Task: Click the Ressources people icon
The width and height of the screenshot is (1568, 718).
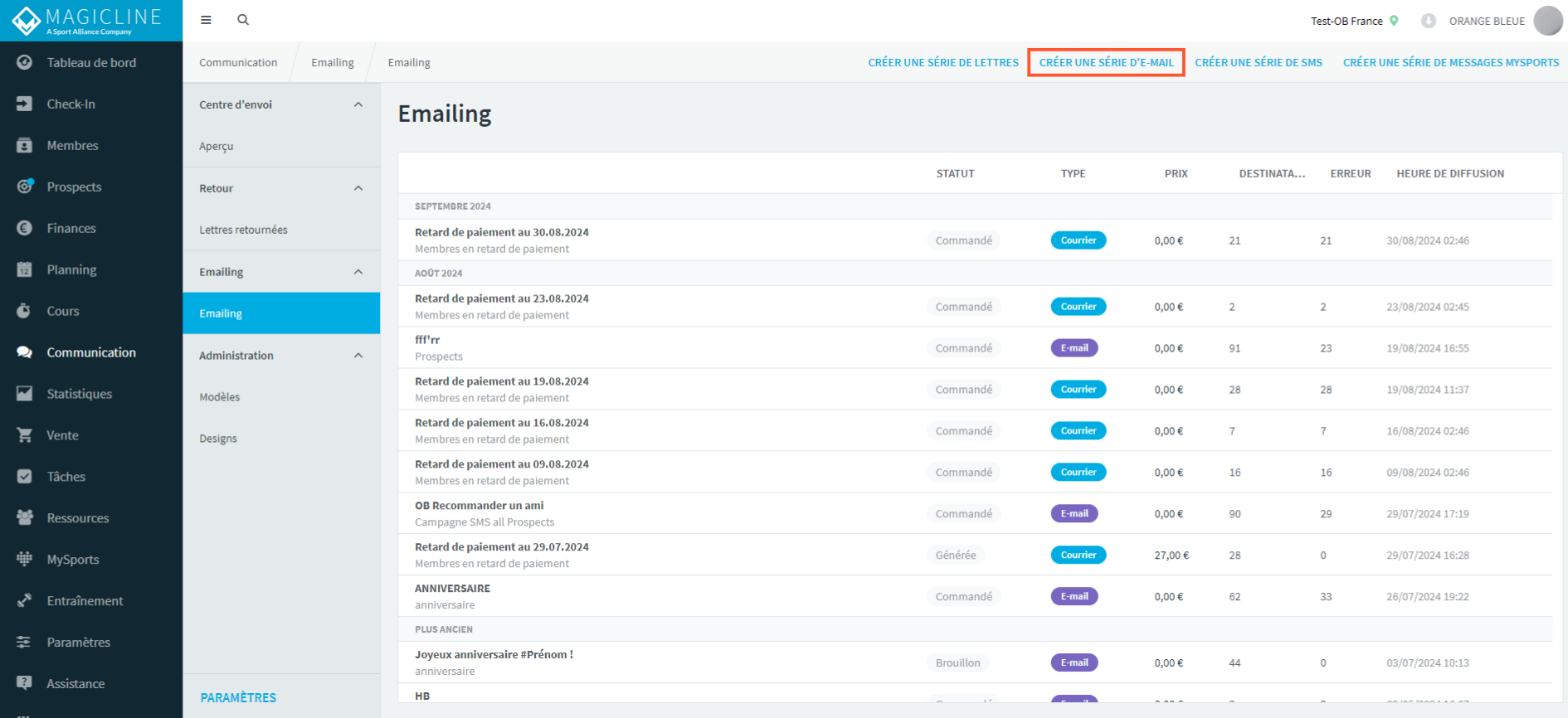Action: (25, 518)
